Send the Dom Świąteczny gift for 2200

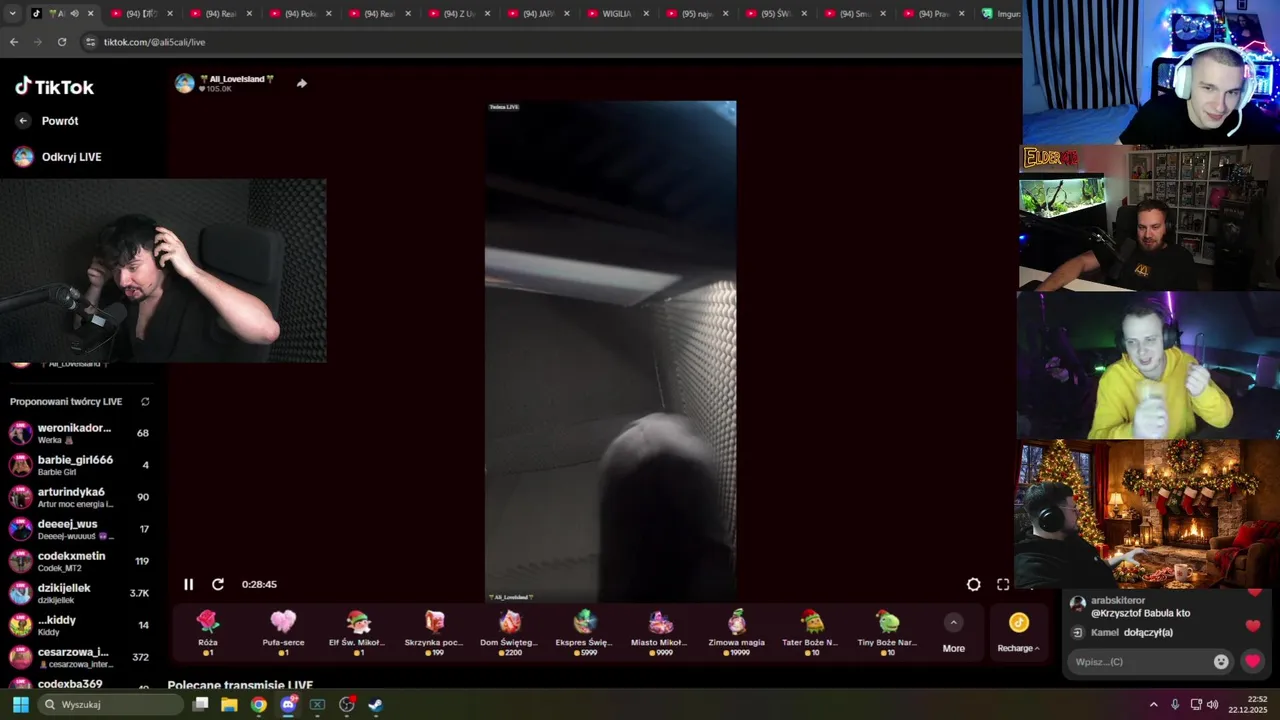(x=509, y=632)
